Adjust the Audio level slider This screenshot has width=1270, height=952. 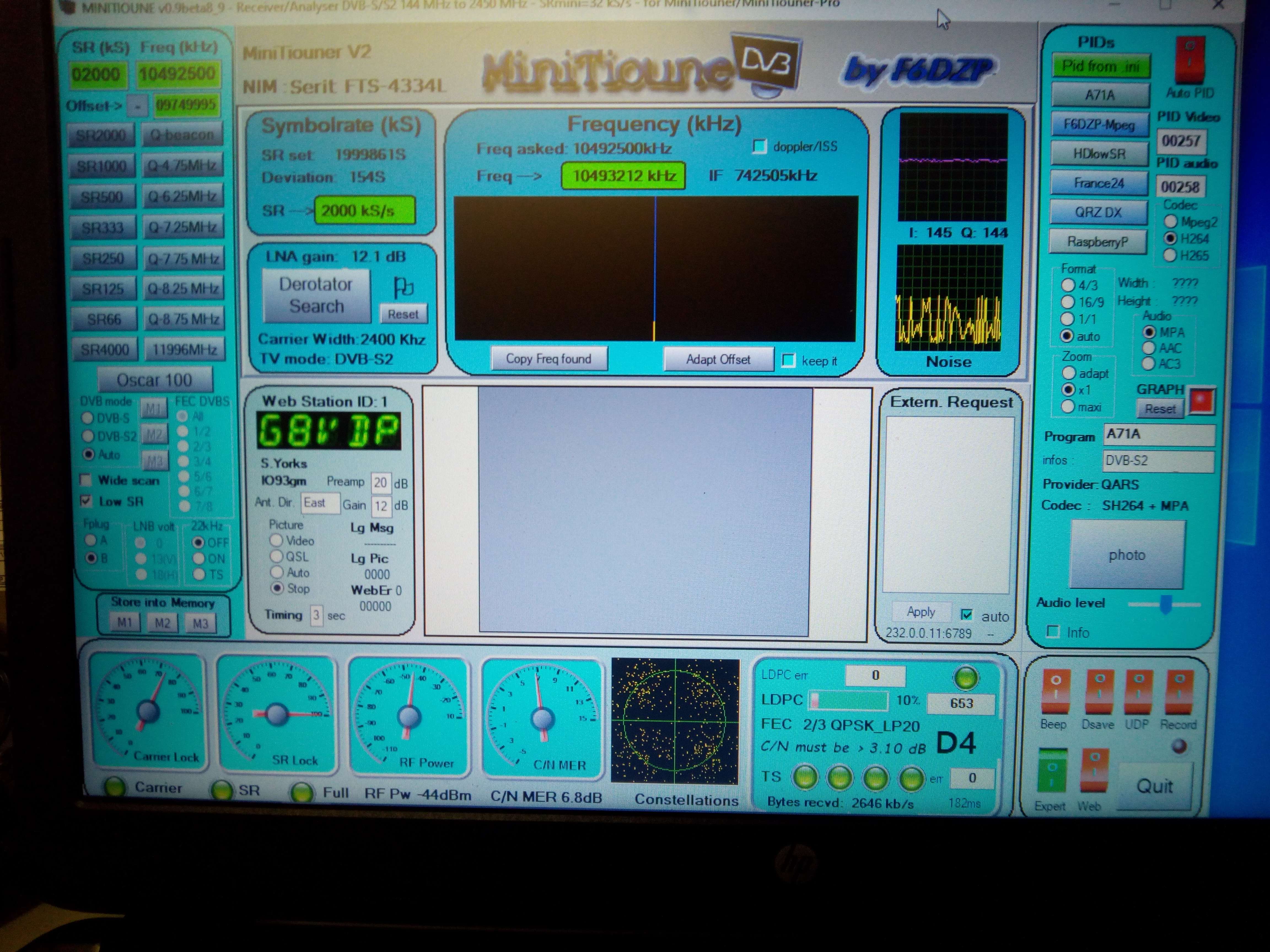click(1165, 604)
